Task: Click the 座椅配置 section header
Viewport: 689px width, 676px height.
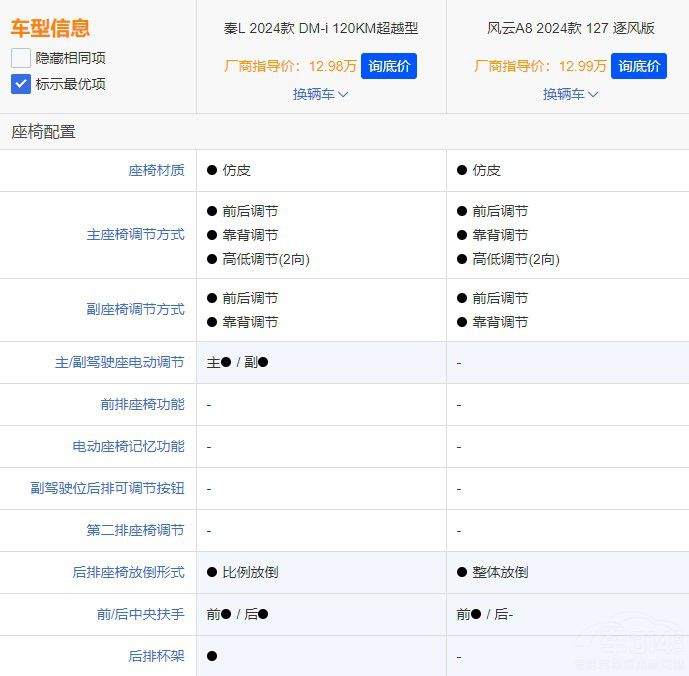Action: tap(43, 132)
